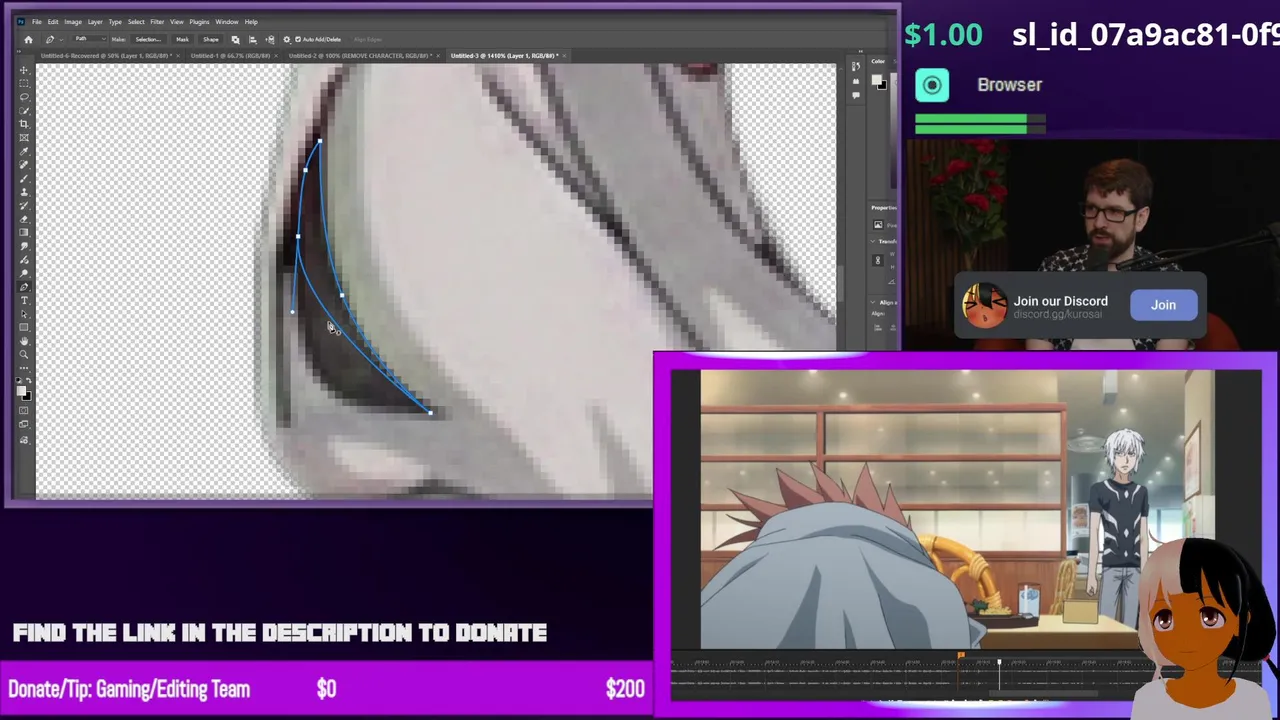Click the Selection... button
The height and width of the screenshot is (720, 1280).
tap(148, 39)
